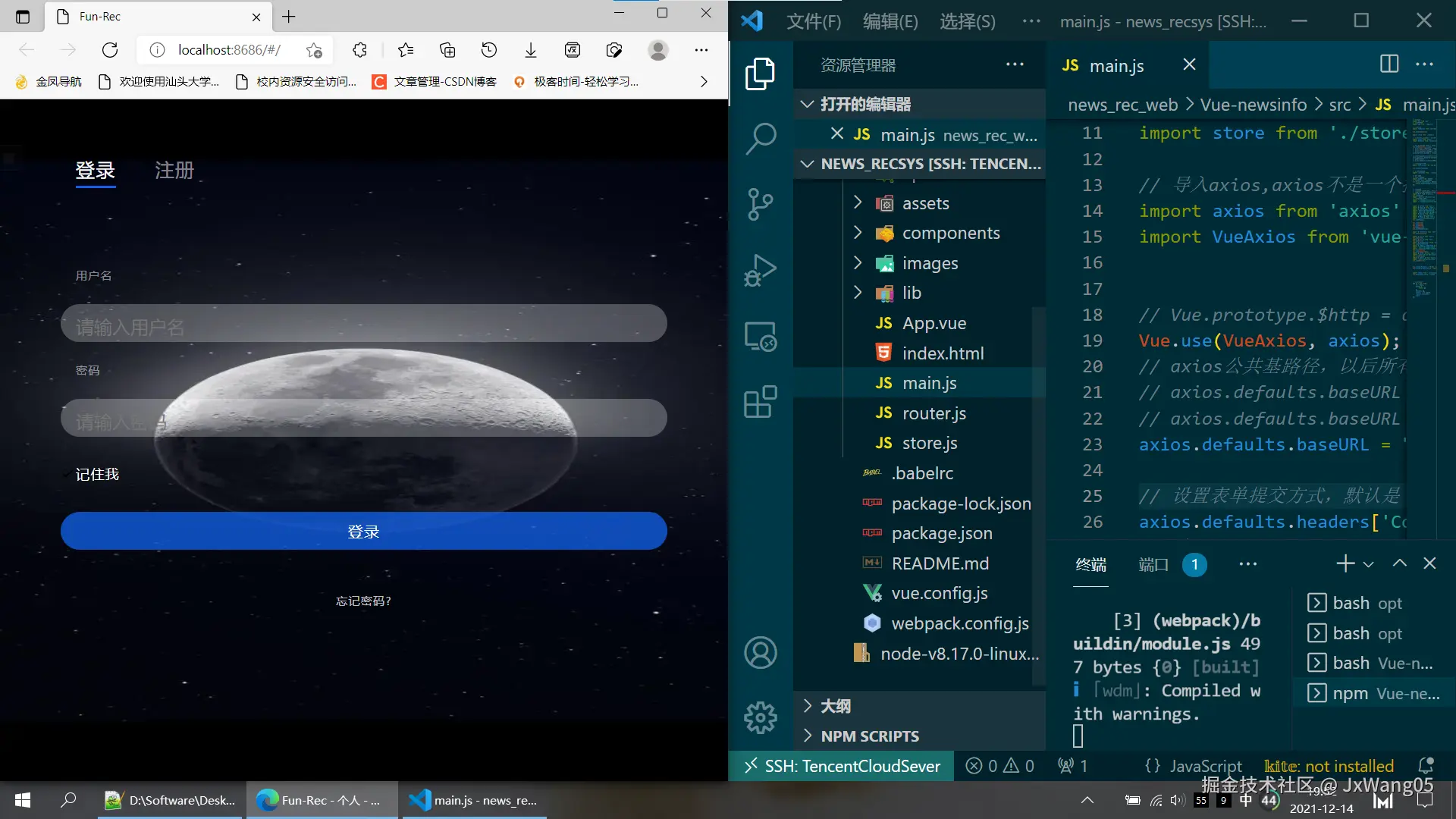Click the 请输入用户名 input field
Image resolution: width=1456 pixels, height=819 pixels.
(363, 324)
